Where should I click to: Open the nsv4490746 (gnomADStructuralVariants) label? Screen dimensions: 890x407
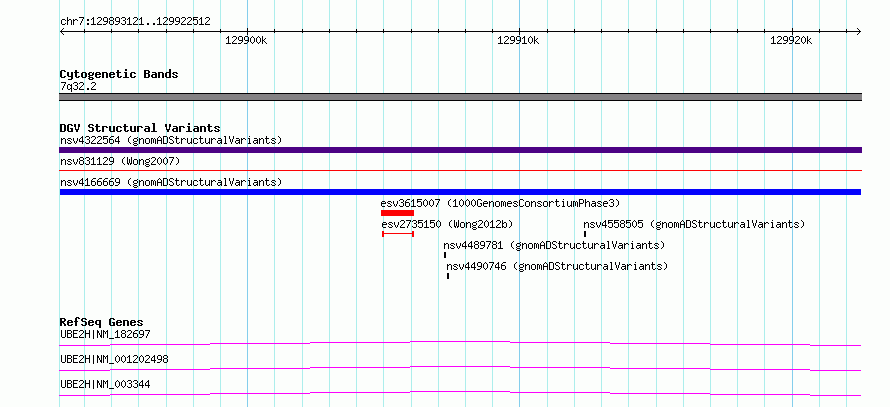coord(557,266)
